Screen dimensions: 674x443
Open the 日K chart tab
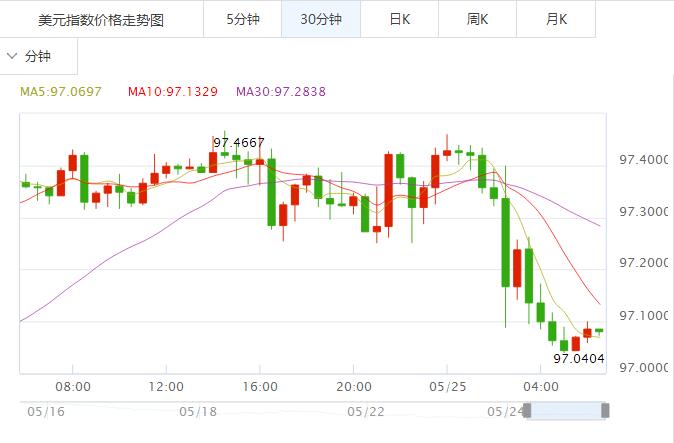[399, 19]
